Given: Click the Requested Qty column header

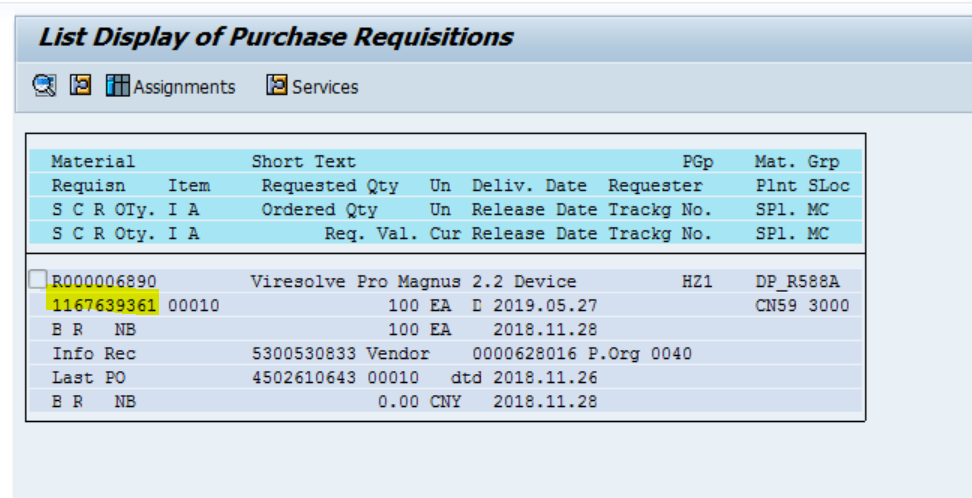Looking at the screenshot, I should tap(330, 186).
